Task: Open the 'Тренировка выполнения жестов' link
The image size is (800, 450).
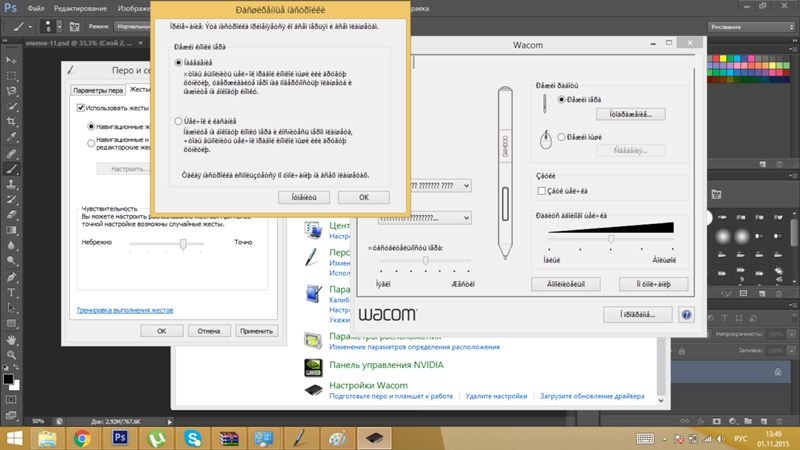Action: [x=125, y=310]
